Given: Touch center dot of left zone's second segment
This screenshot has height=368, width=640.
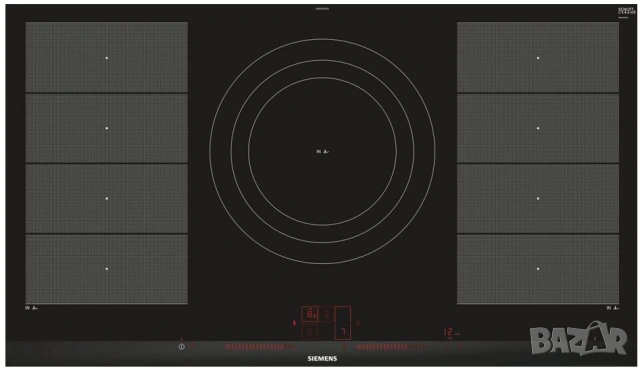Looking at the screenshot, I should pos(107,128).
